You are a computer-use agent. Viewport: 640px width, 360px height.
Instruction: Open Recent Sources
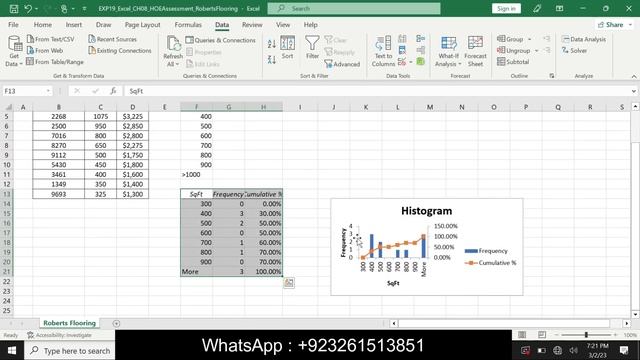point(113,39)
